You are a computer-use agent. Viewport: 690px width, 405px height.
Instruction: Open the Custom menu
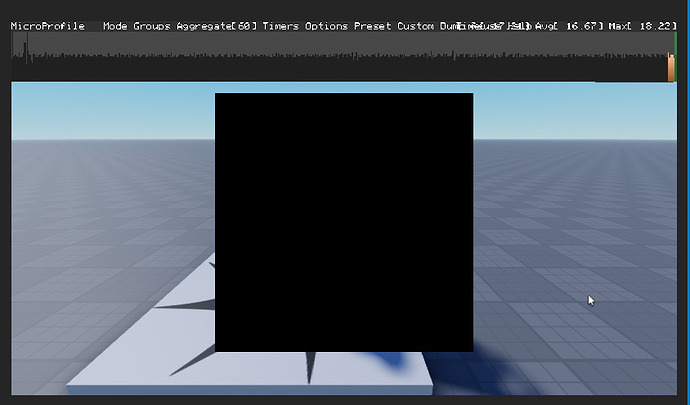click(x=415, y=26)
